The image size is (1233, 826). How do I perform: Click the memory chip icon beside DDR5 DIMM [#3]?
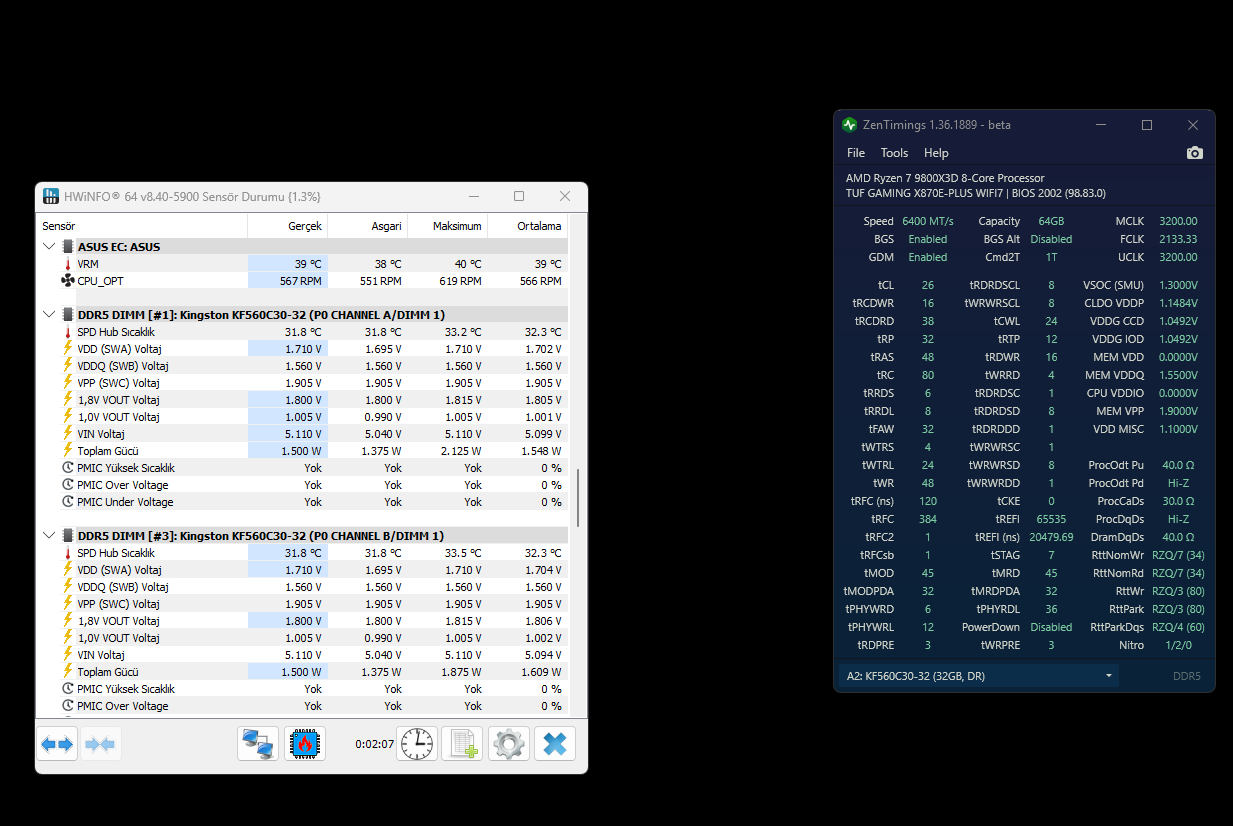pyautogui.click(x=68, y=535)
